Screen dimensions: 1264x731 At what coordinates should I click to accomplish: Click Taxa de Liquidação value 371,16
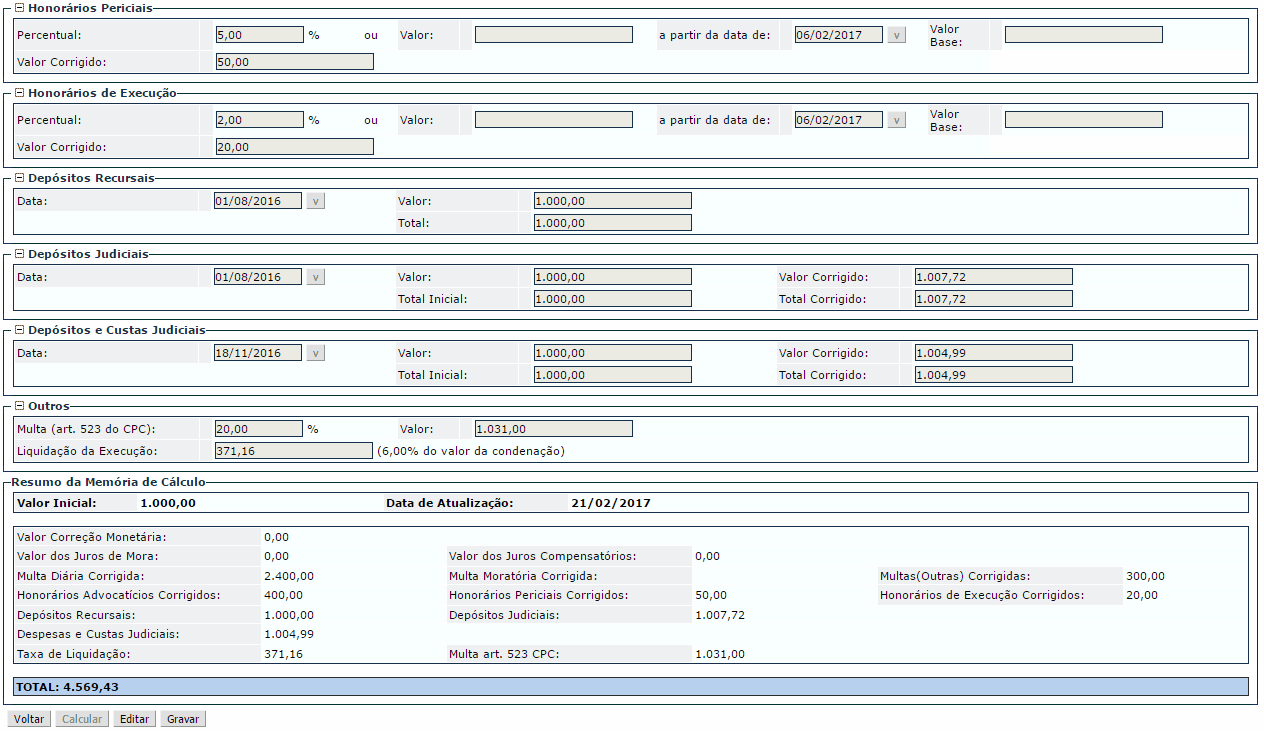[284, 654]
